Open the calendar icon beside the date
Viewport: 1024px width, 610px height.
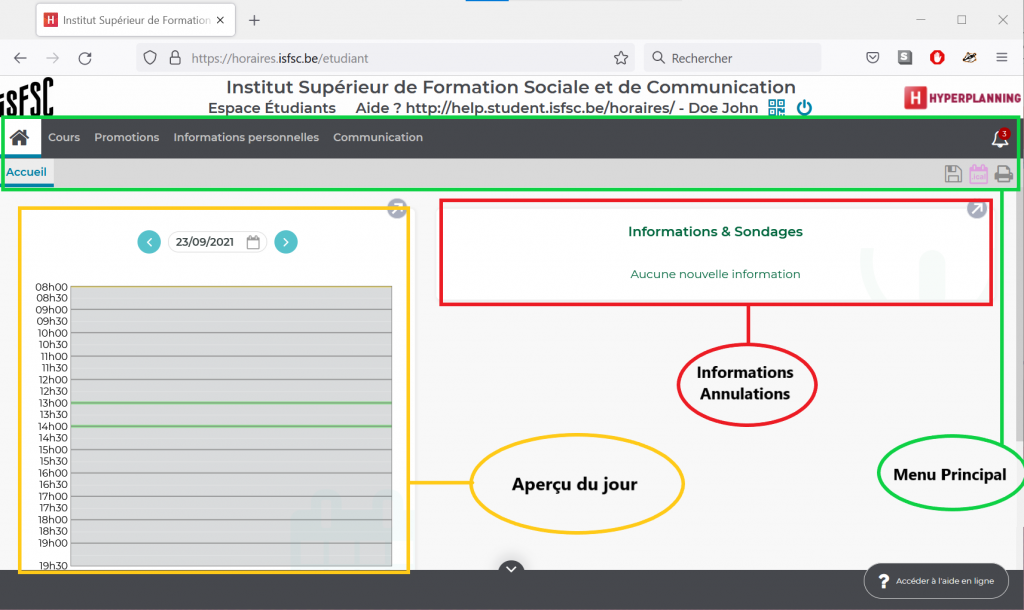[x=254, y=241]
